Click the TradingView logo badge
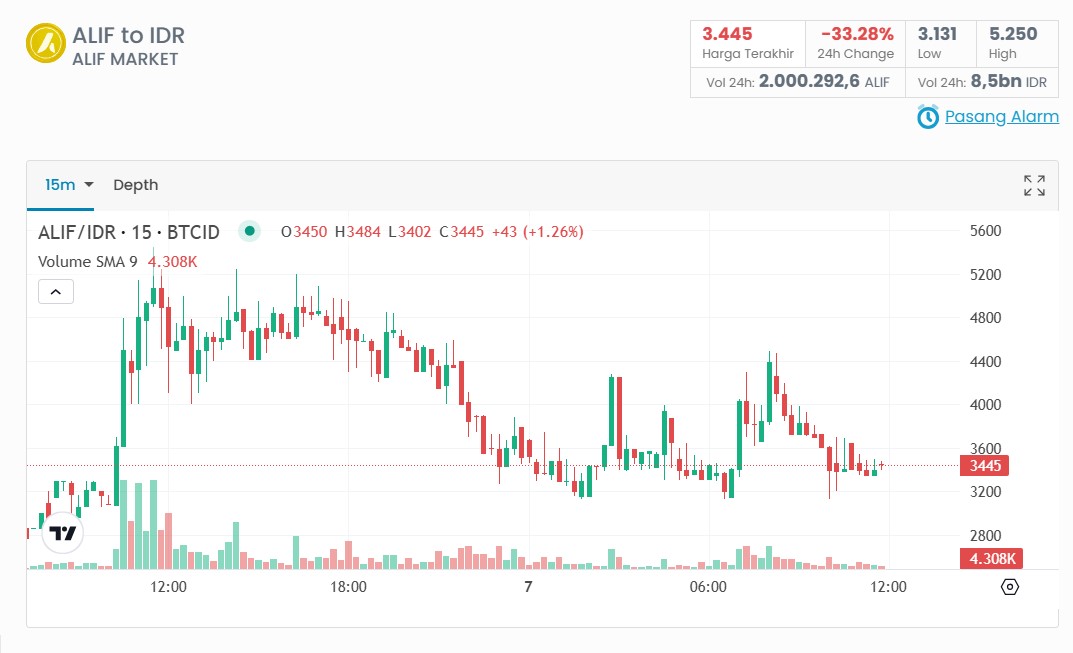The height and width of the screenshot is (653, 1073). tap(63, 533)
